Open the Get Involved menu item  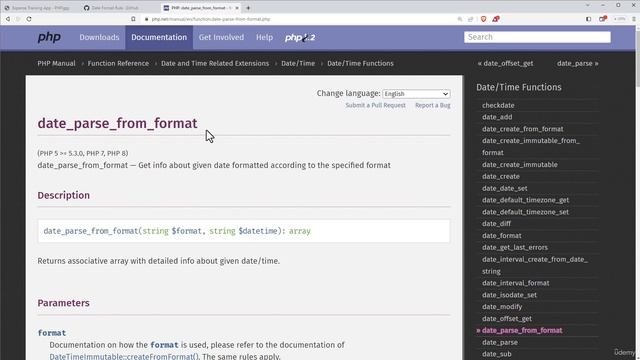(221, 37)
